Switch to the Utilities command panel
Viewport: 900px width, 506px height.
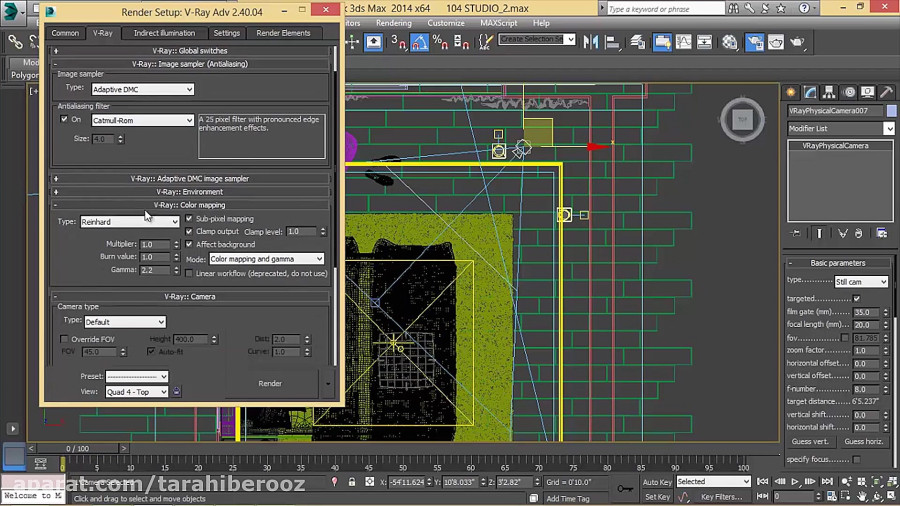tap(887, 92)
